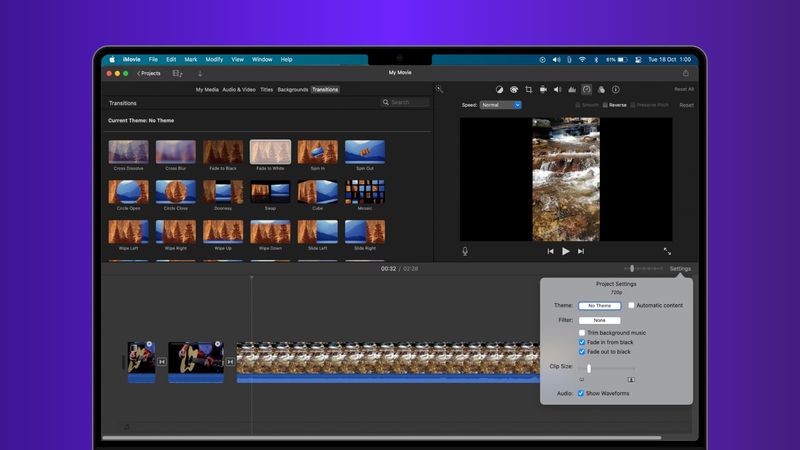
Task: Open the Theme selector showing No Theme
Action: coord(599,306)
